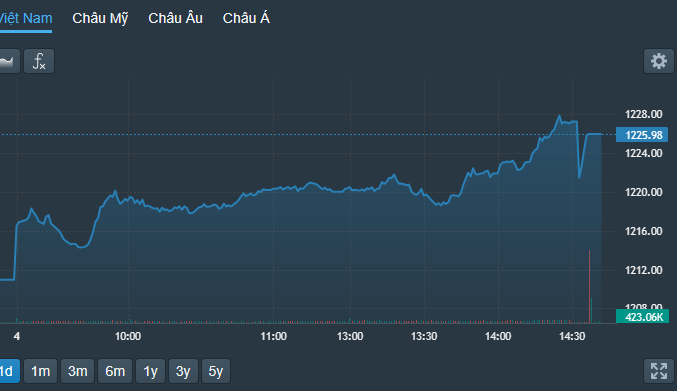Click the 10:00 time axis marker

[x=128, y=336]
